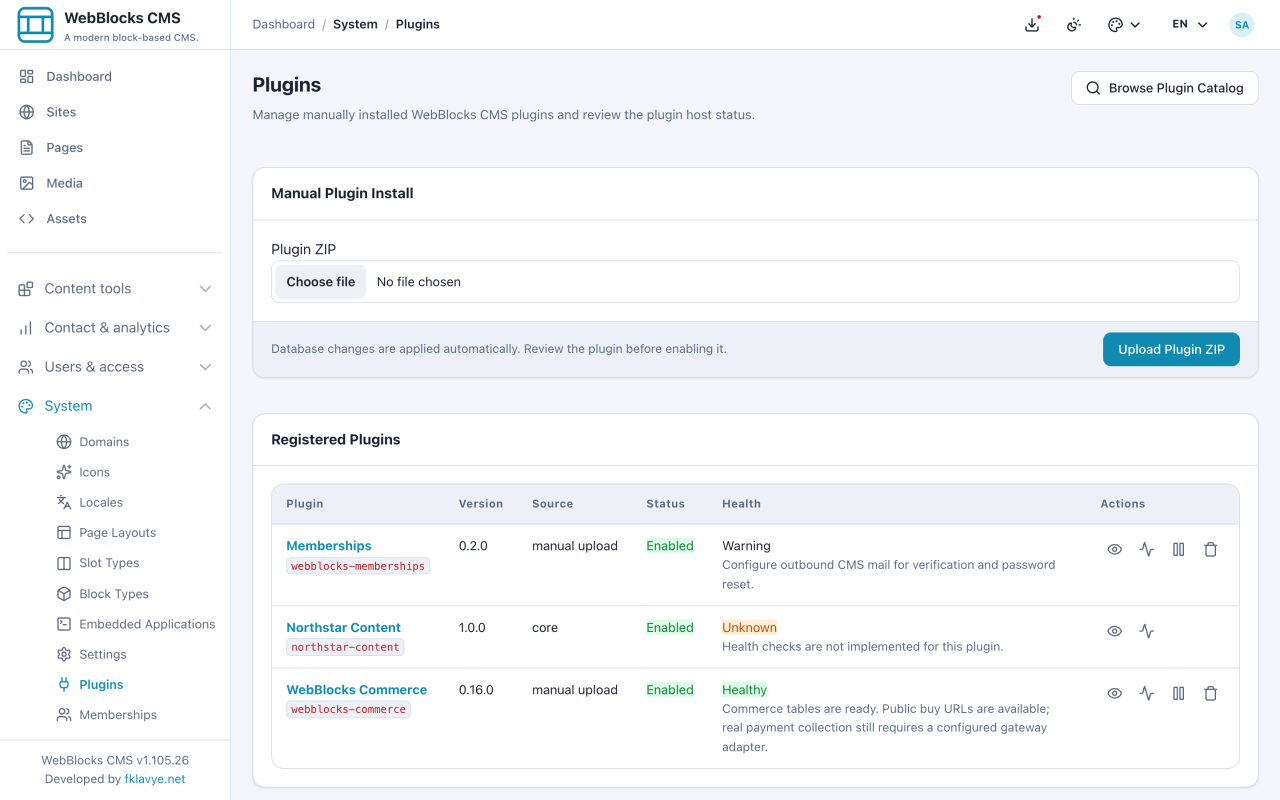Image resolution: width=1280 pixels, height=800 pixels.
Task: Run health check for Northstar Content
Action: point(1146,631)
